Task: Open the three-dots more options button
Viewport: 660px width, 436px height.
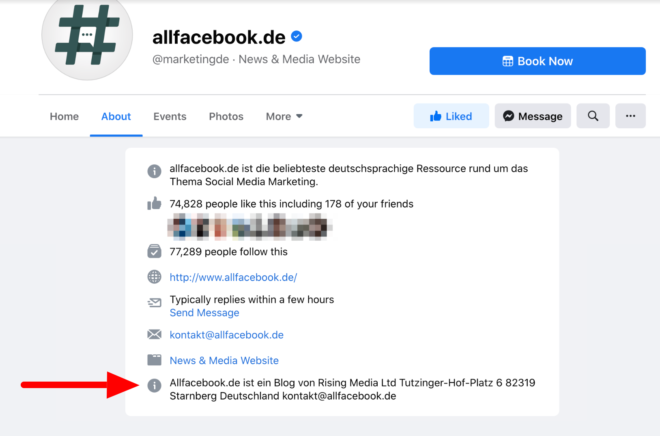Action: pos(630,116)
